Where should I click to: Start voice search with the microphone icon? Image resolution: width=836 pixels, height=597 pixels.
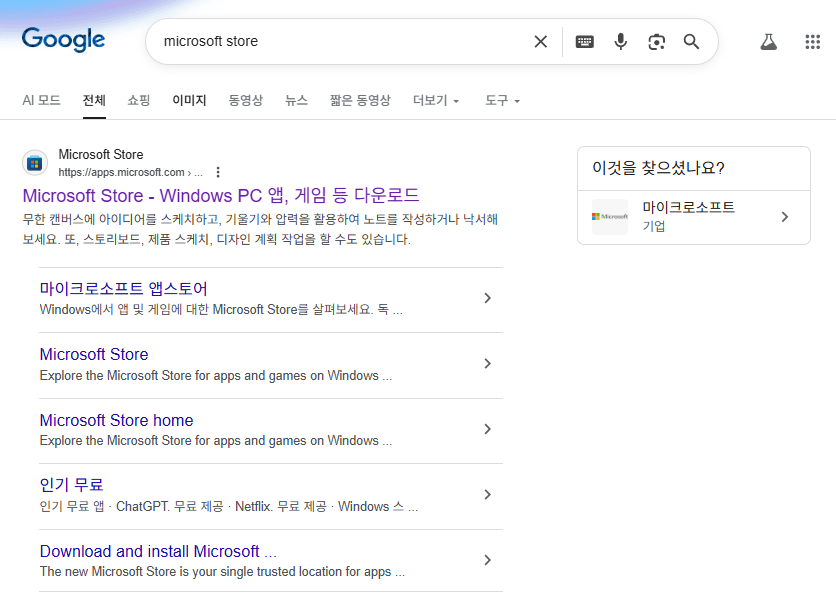[x=620, y=41]
